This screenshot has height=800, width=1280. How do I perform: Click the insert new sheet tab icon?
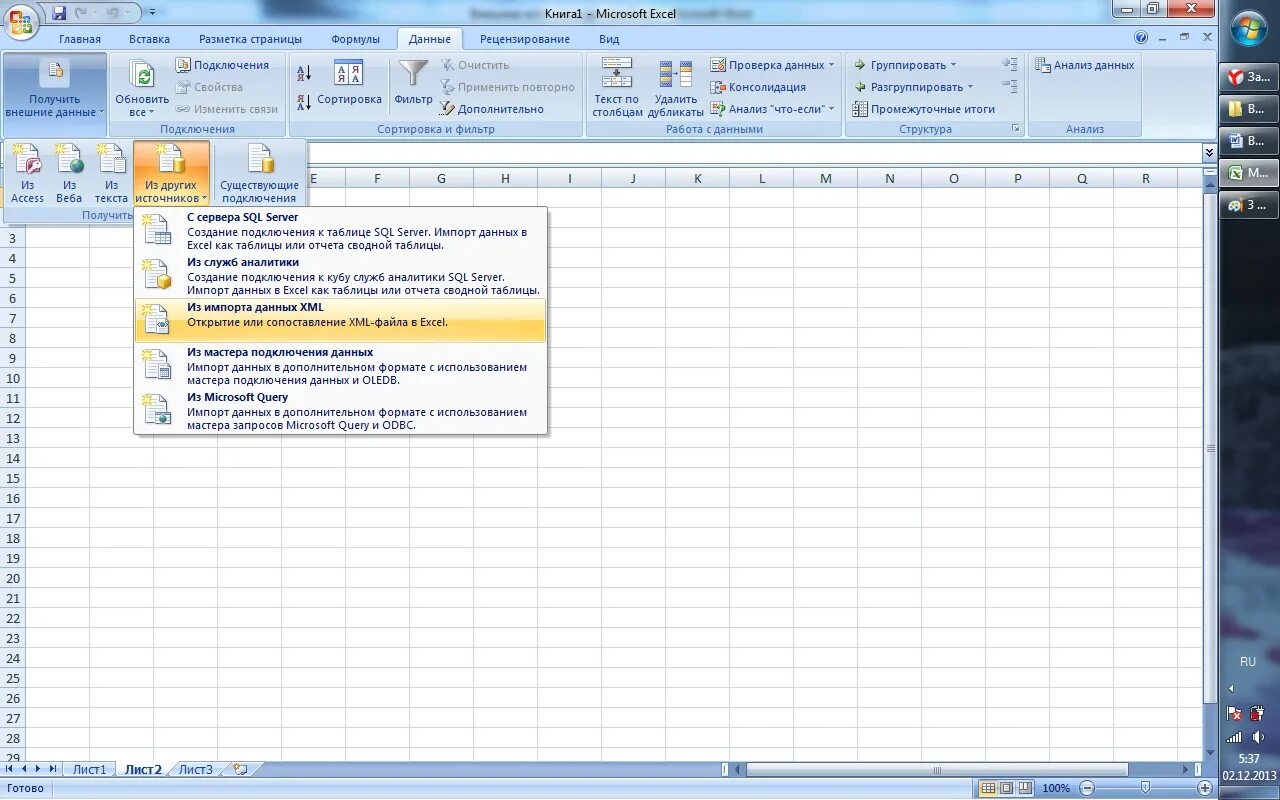click(x=239, y=769)
